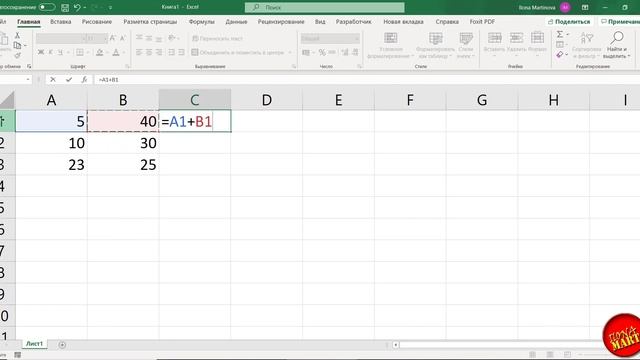Viewport: 640px width, 360px height.
Task: Open the Данные tab
Action: tap(236, 22)
